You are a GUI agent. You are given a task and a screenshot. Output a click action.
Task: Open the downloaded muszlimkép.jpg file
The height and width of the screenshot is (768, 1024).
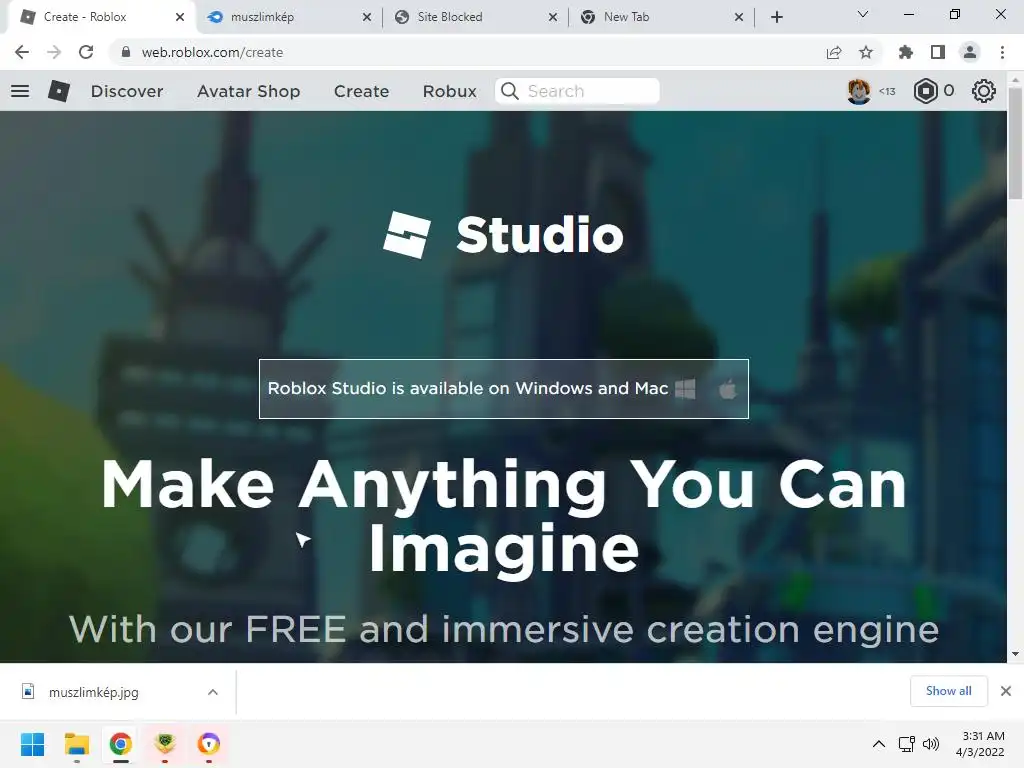[x=93, y=692]
